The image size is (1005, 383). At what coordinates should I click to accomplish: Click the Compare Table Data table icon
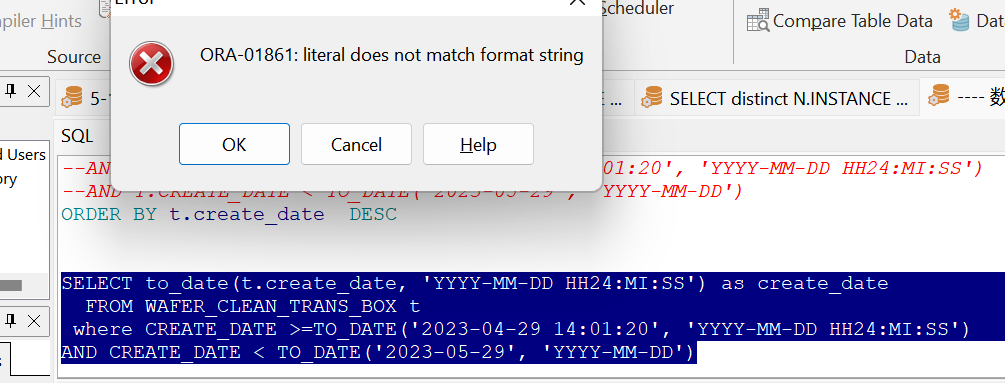point(758,20)
